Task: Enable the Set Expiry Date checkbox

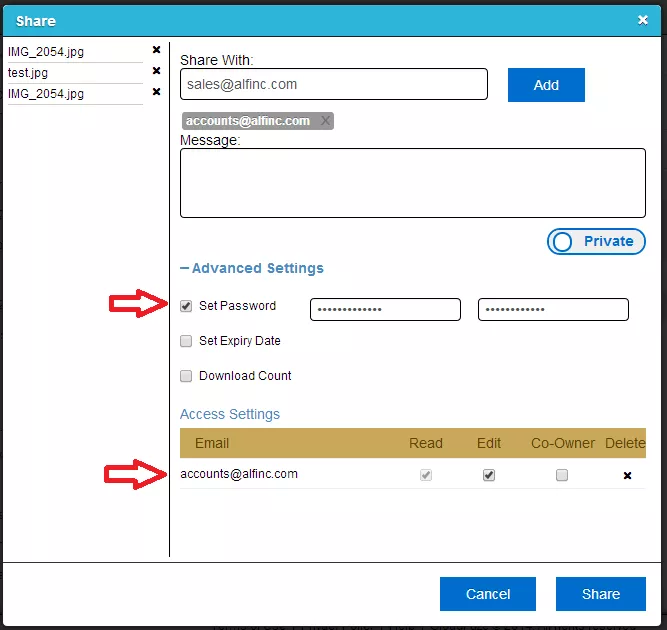Action: [186, 341]
